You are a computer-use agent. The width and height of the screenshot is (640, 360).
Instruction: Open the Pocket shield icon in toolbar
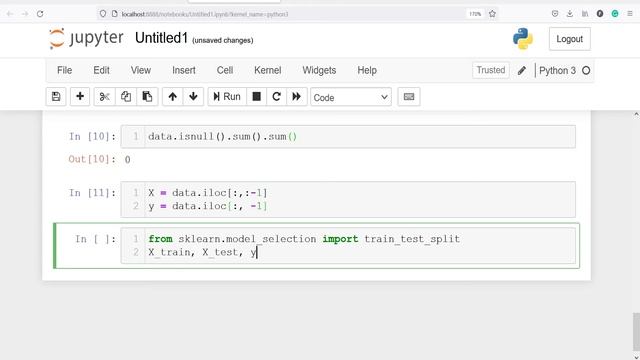(555, 14)
